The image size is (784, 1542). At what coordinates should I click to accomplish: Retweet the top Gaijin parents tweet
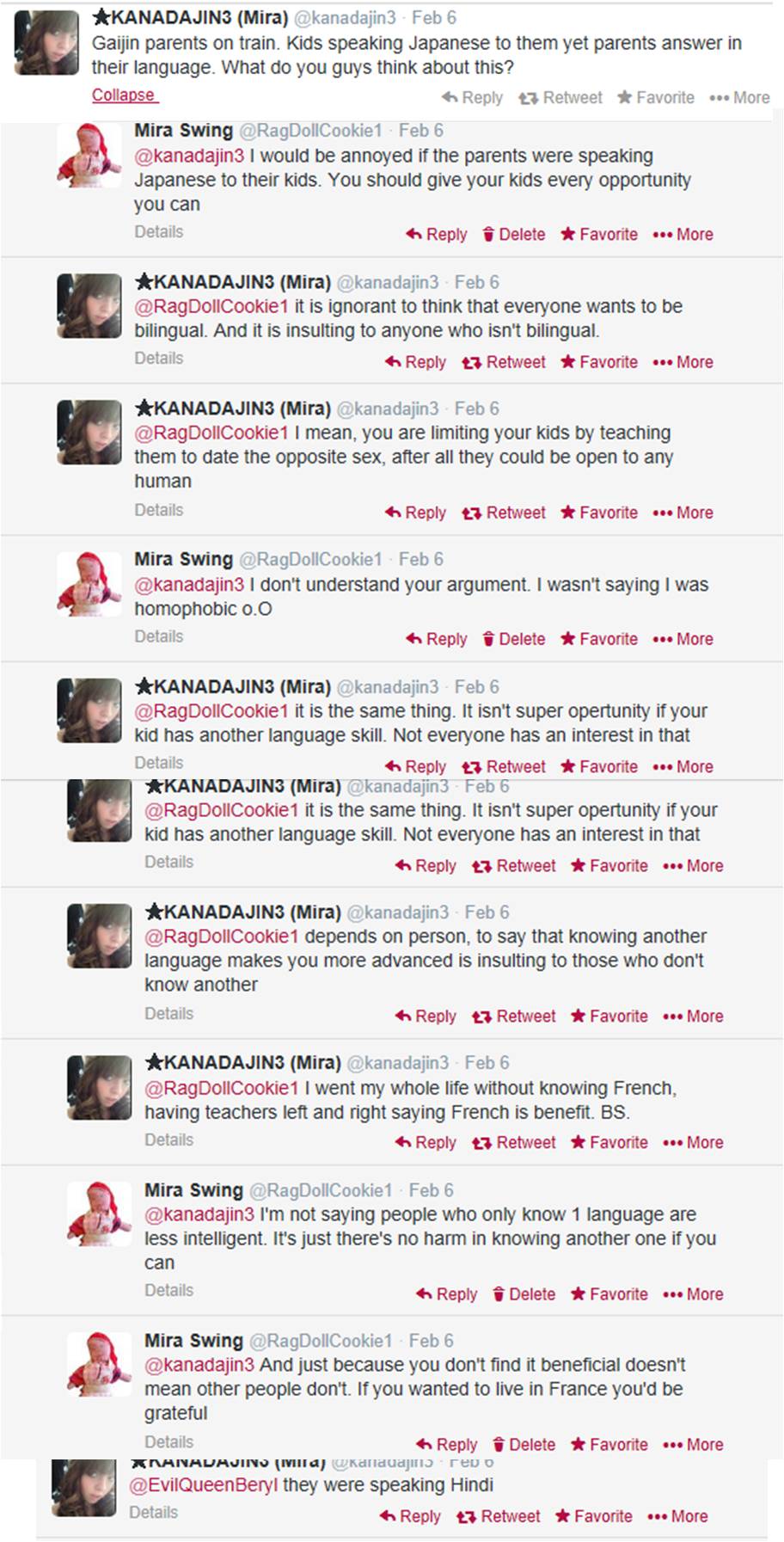pyautogui.click(x=560, y=98)
